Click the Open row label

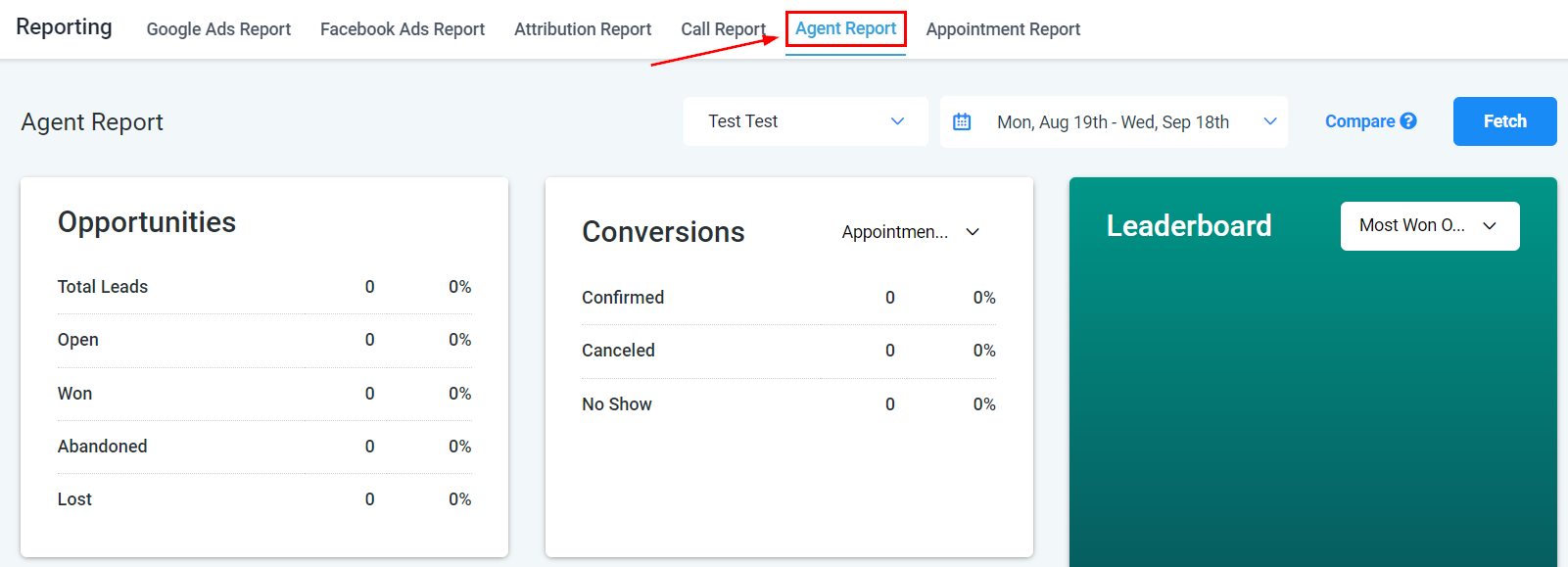pyautogui.click(x=78, y=340)
